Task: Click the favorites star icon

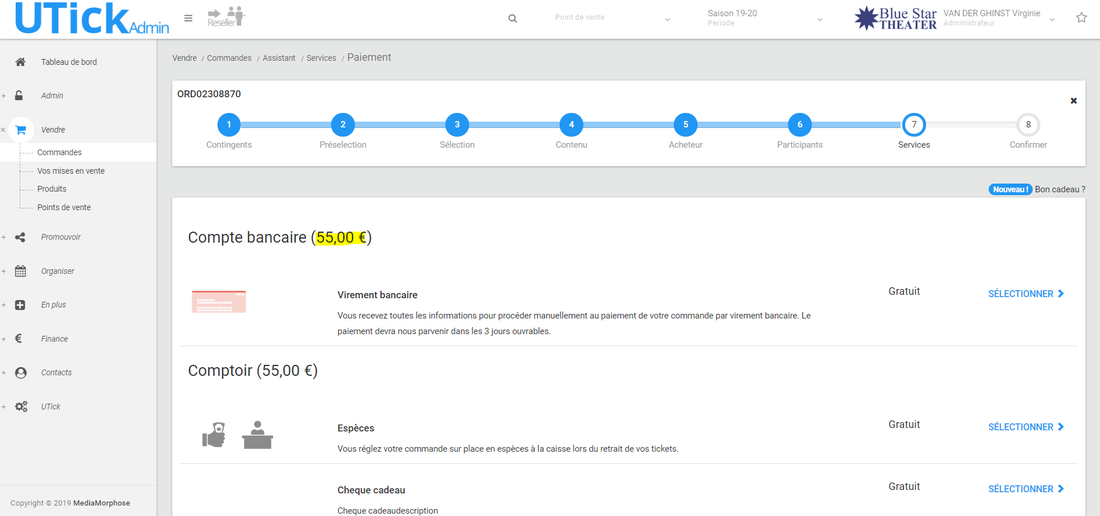Action: pyautogui.click(x=1081, y=18)
